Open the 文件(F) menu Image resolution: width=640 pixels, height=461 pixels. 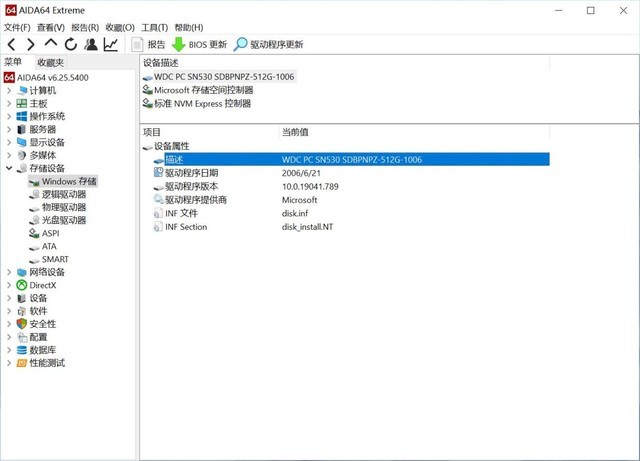[x=16, y=27]
